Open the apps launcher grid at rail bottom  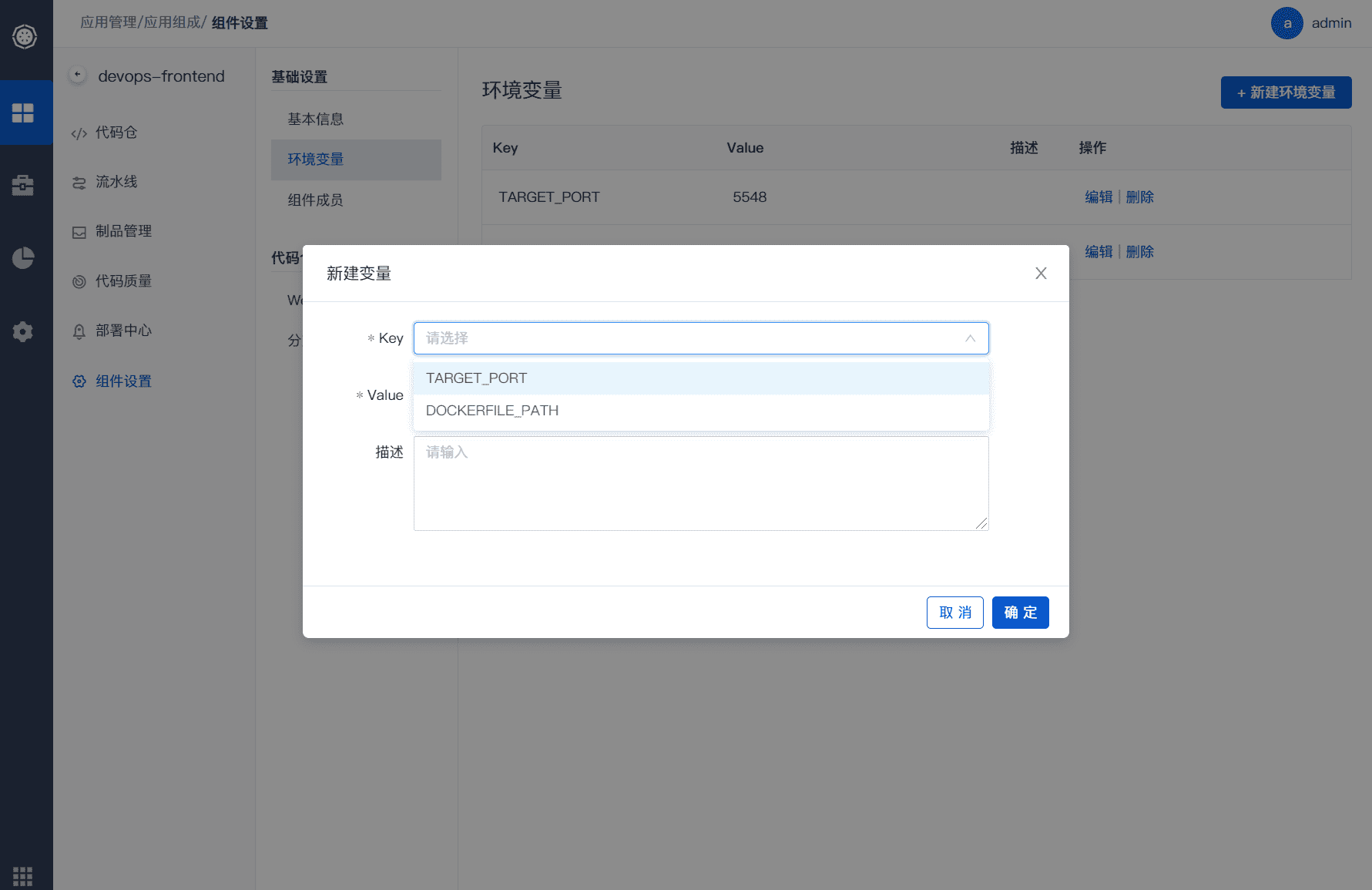tap(23, 876)
